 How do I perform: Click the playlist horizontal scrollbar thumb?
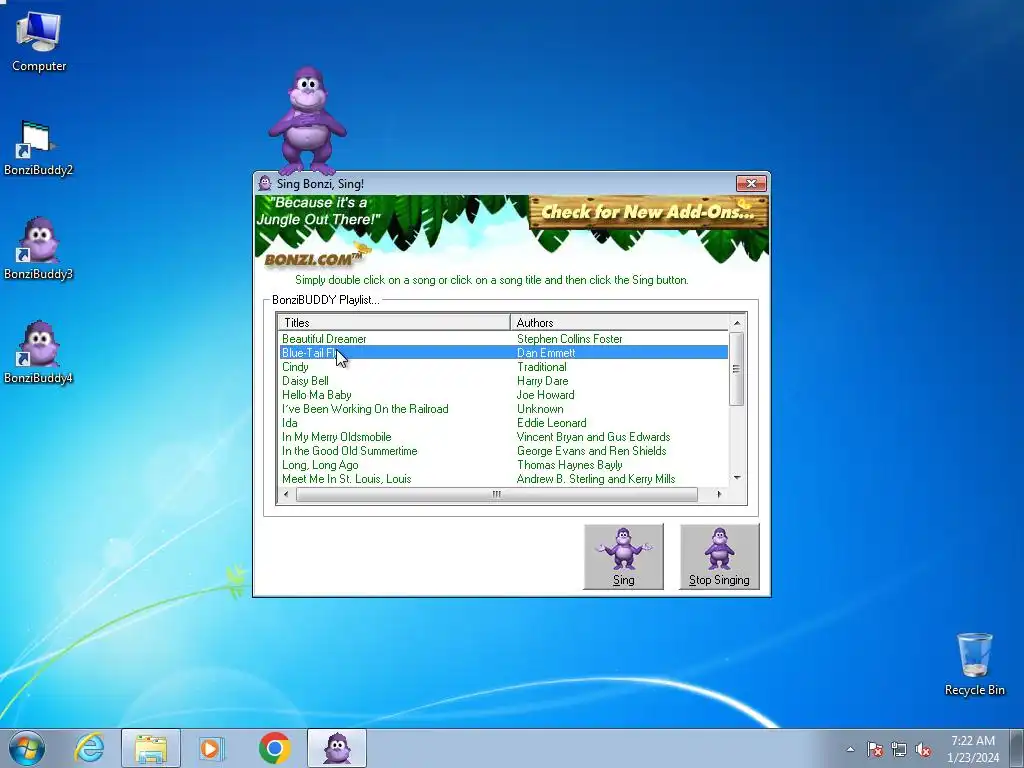pos(496,494)
